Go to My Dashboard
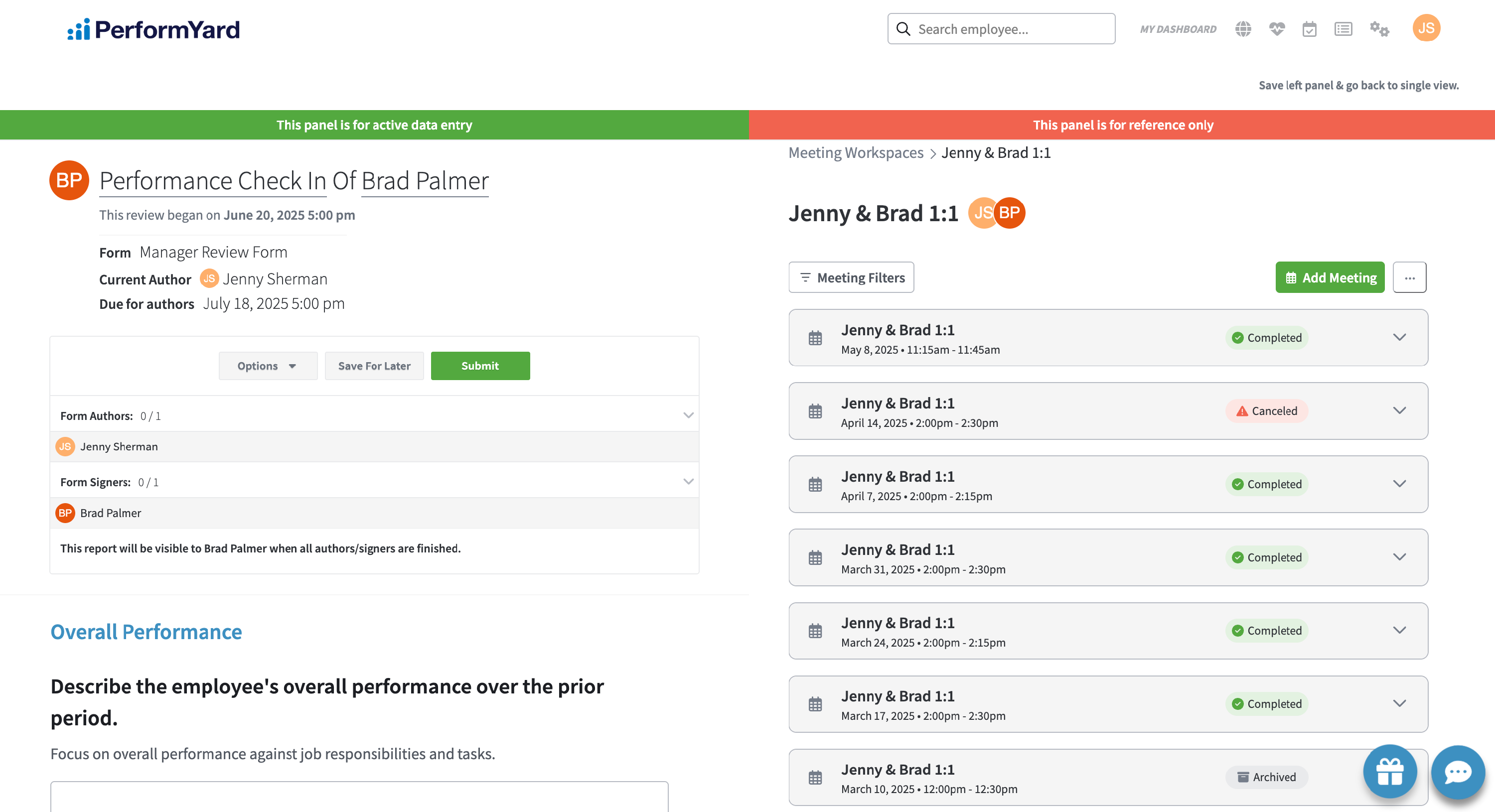Screen dimensions: 1495x812 point(1178,29)
